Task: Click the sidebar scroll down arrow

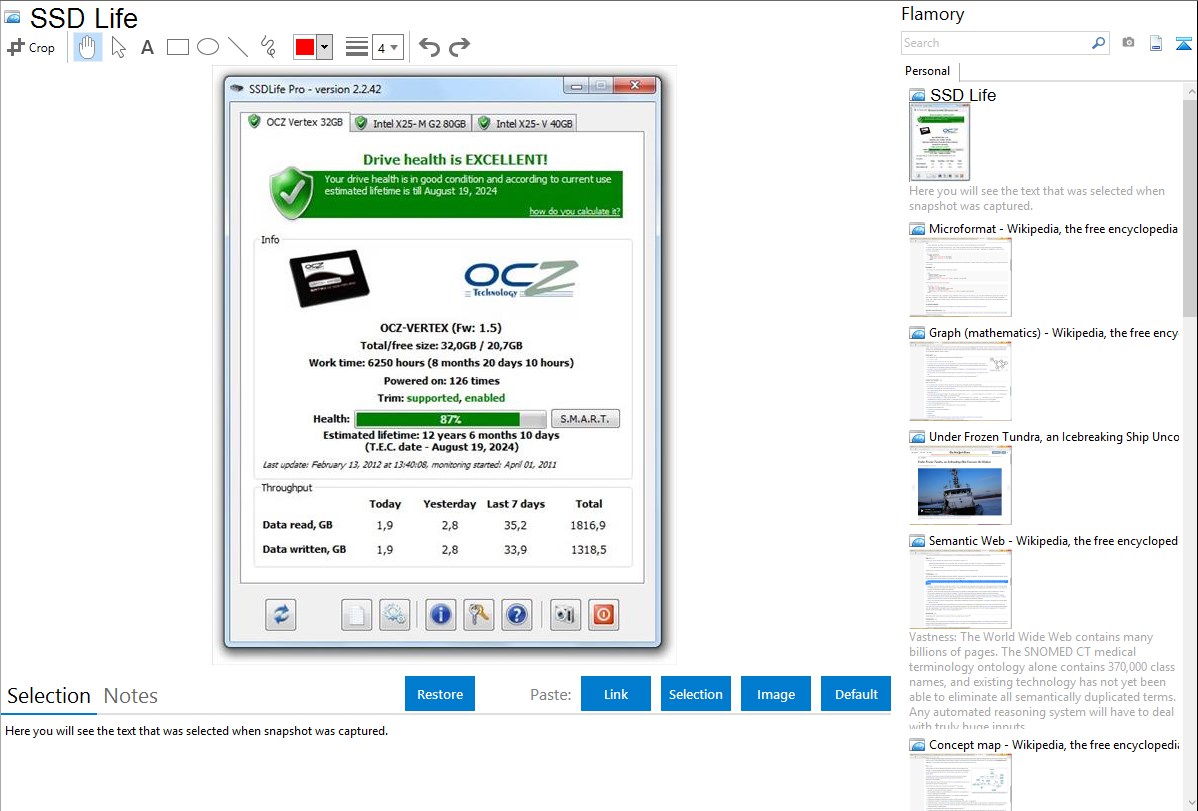Action: (x=1190, y=803)
